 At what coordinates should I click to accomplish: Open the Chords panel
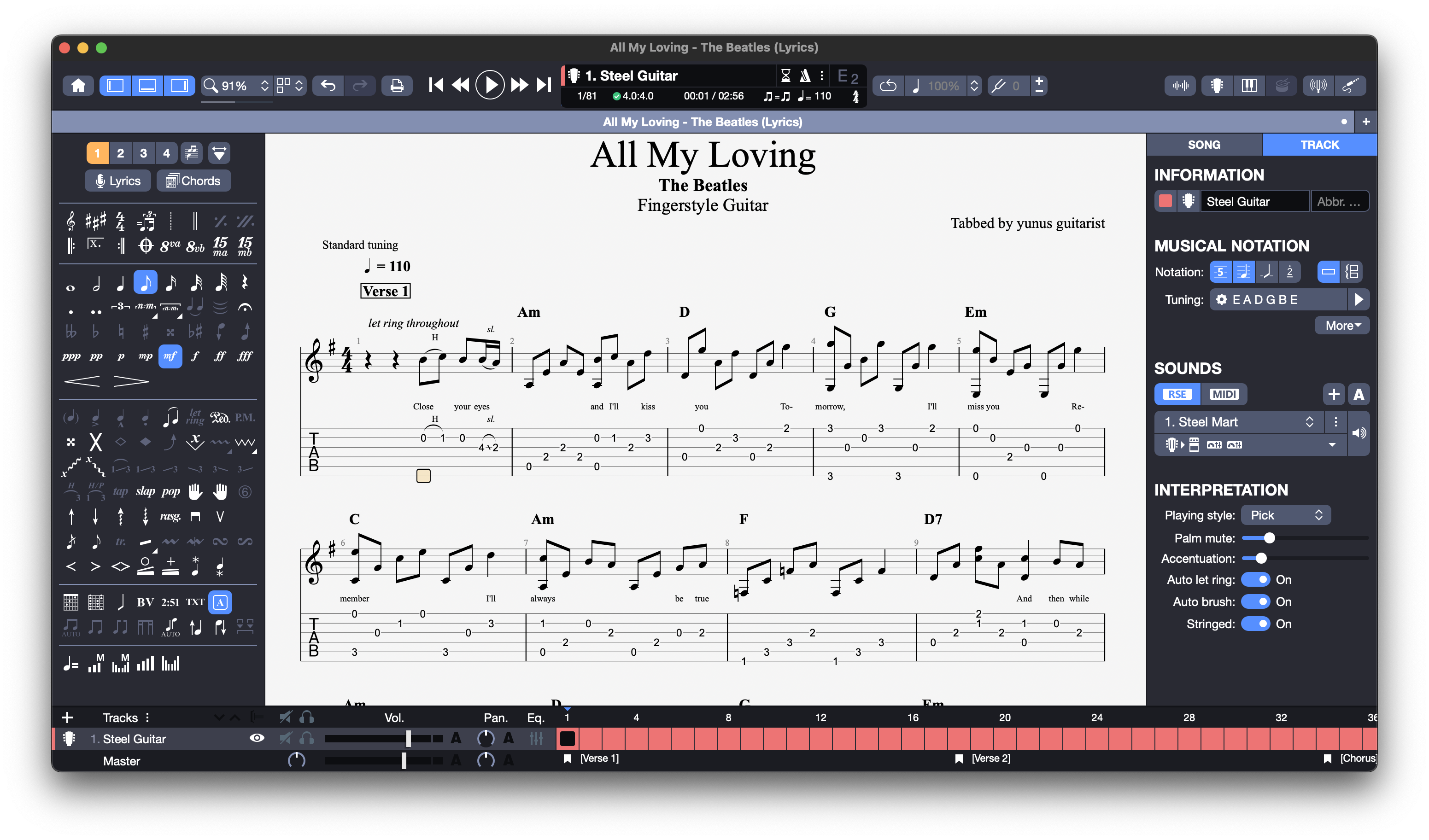click(193, 181)
